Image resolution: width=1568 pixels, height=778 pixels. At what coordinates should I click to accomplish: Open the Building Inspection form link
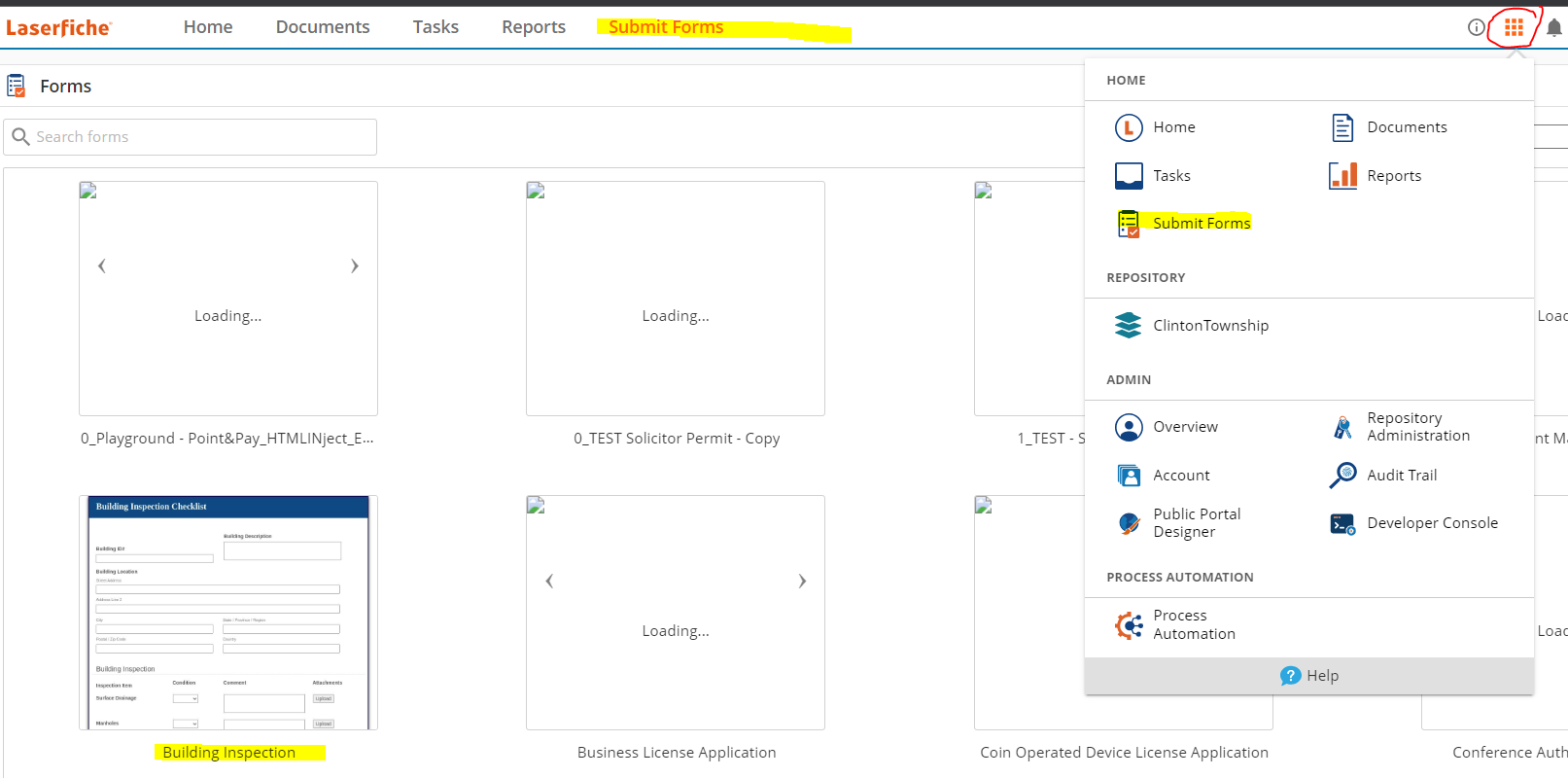pos(228,753)
